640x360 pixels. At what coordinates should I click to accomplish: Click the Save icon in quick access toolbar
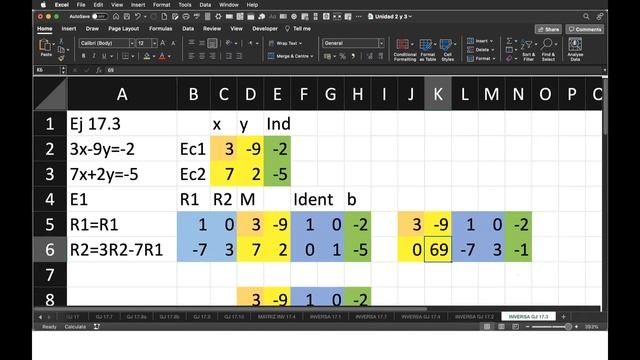[127, 17]
